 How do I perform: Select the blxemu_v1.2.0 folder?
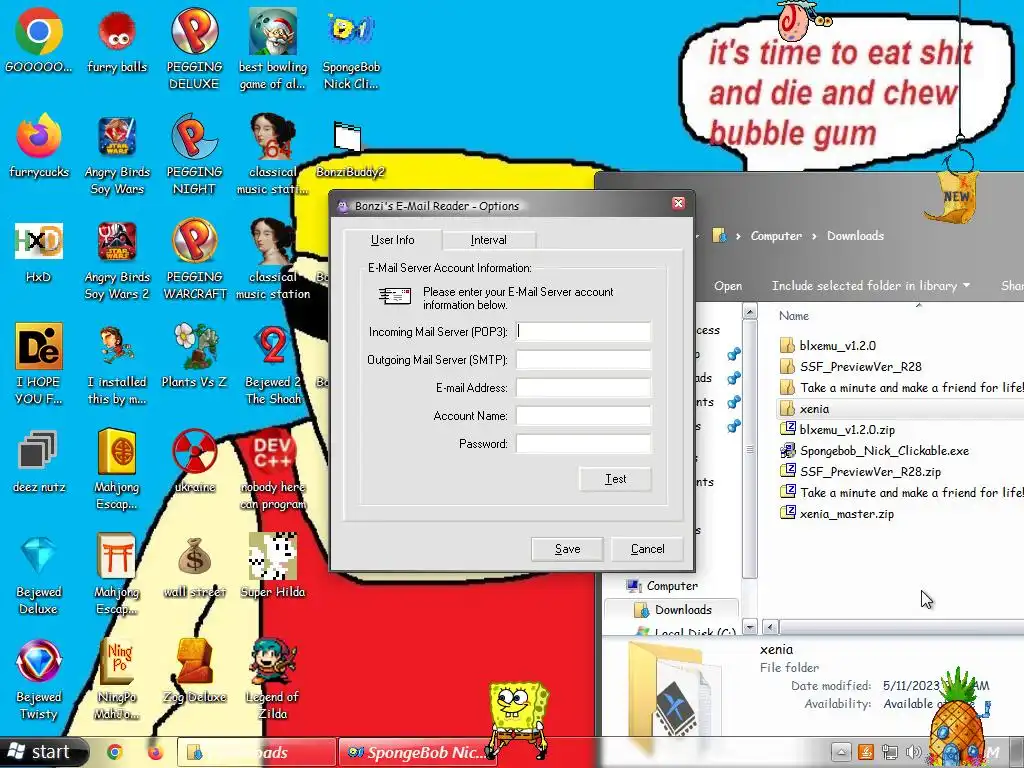(x=828, y=345)
